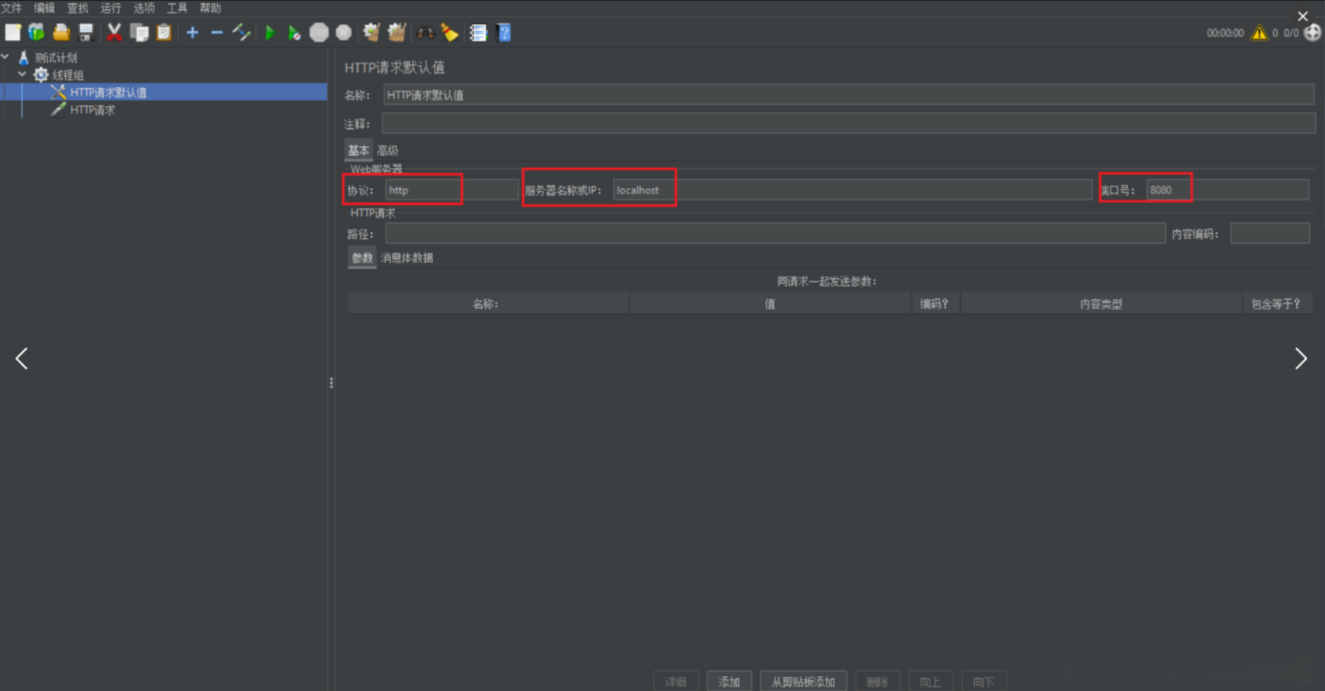Switch to the 参数 tab
Image resolution: width=1325 pixels, height=691 pixels.
[x=362, y=258]
